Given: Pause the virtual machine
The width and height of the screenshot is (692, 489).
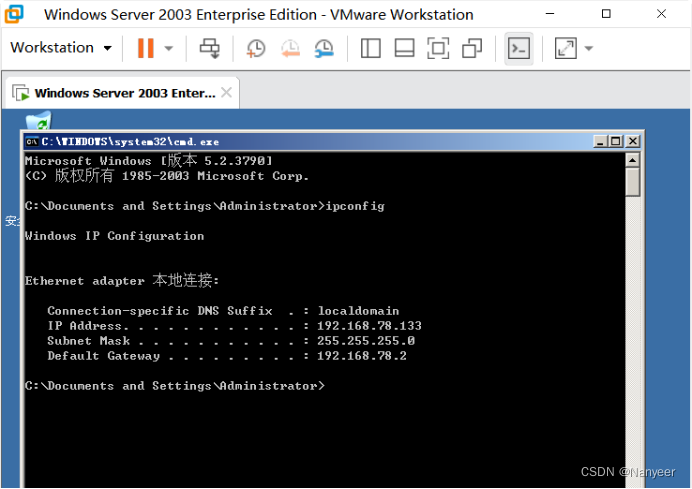Looking at the screenshot, I should point(146,48).
